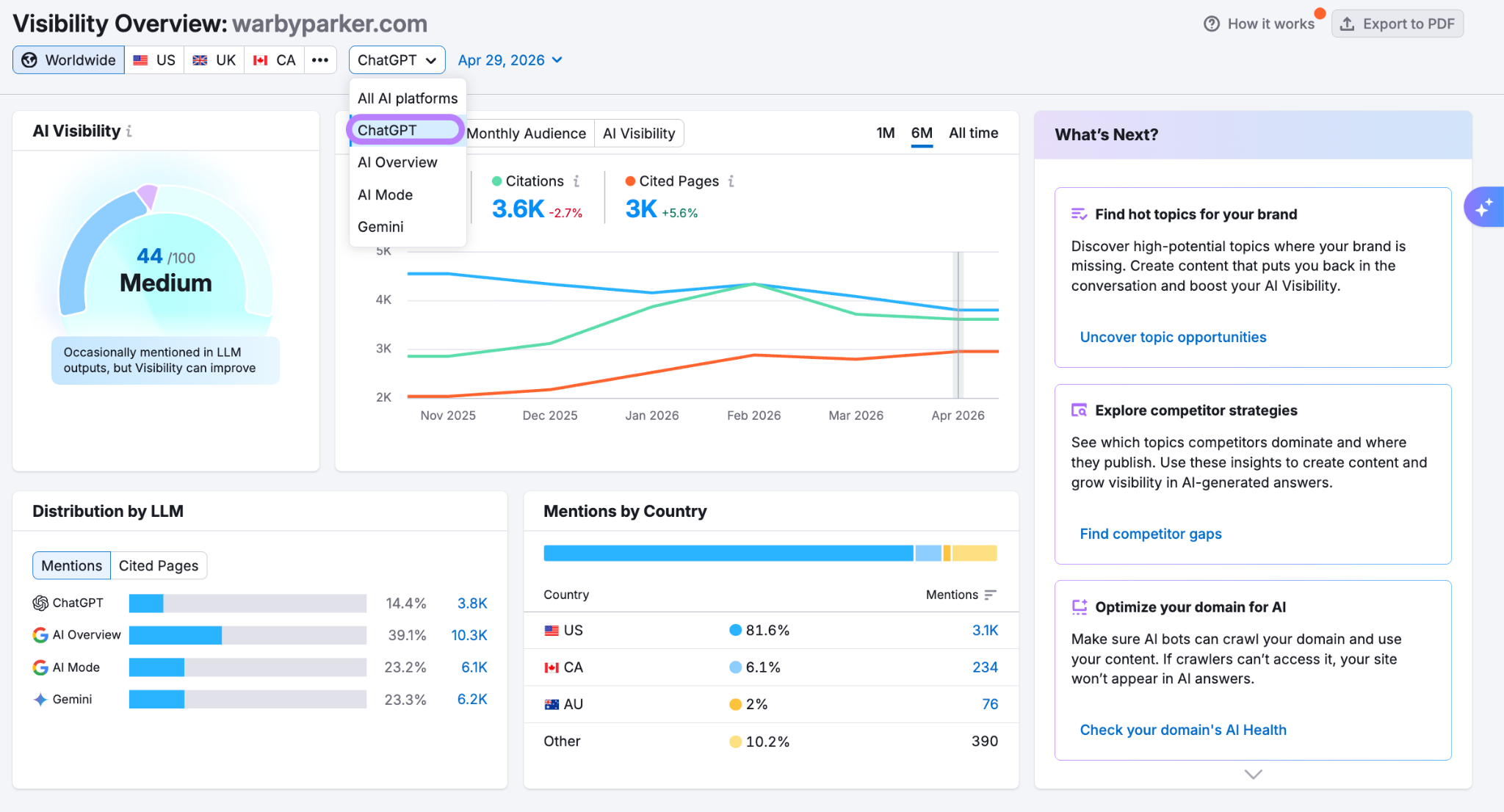Set the chart range to All time

tap(973, 133)
